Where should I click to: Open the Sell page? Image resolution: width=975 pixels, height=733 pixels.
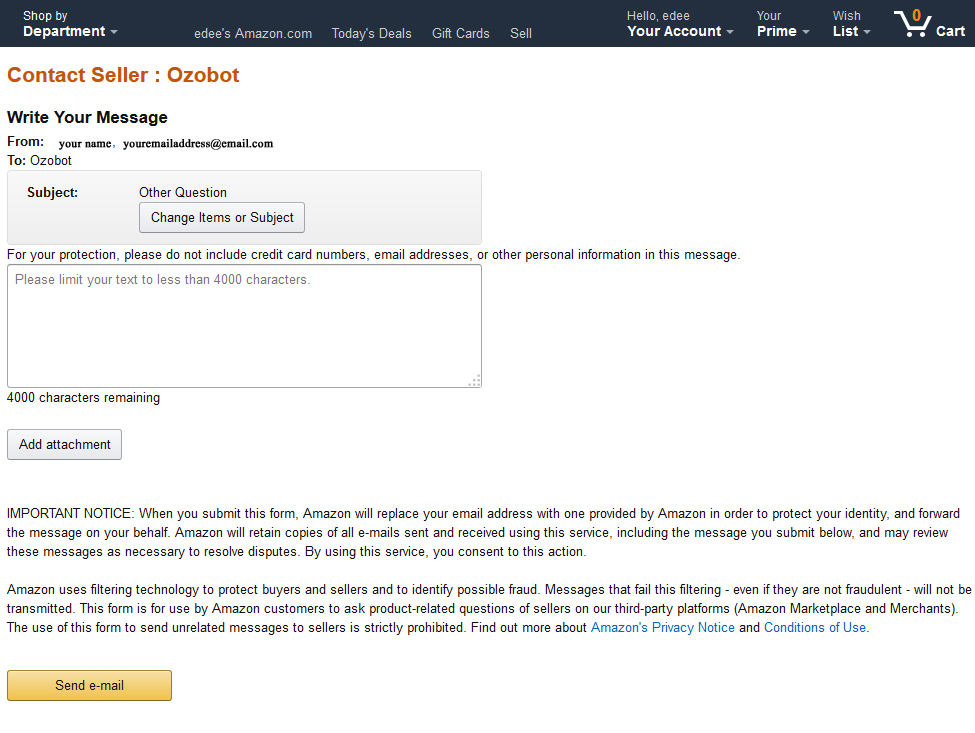click(521, 34)
